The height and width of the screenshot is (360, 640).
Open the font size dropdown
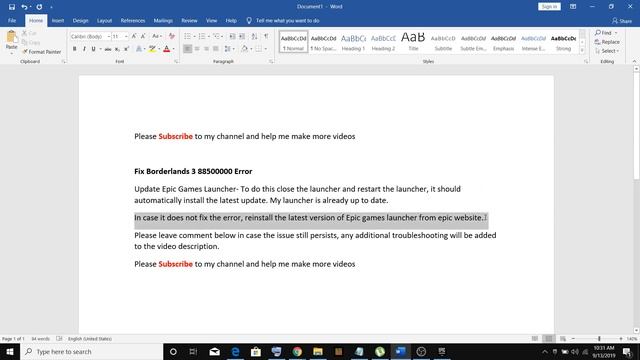pos(126,36)
